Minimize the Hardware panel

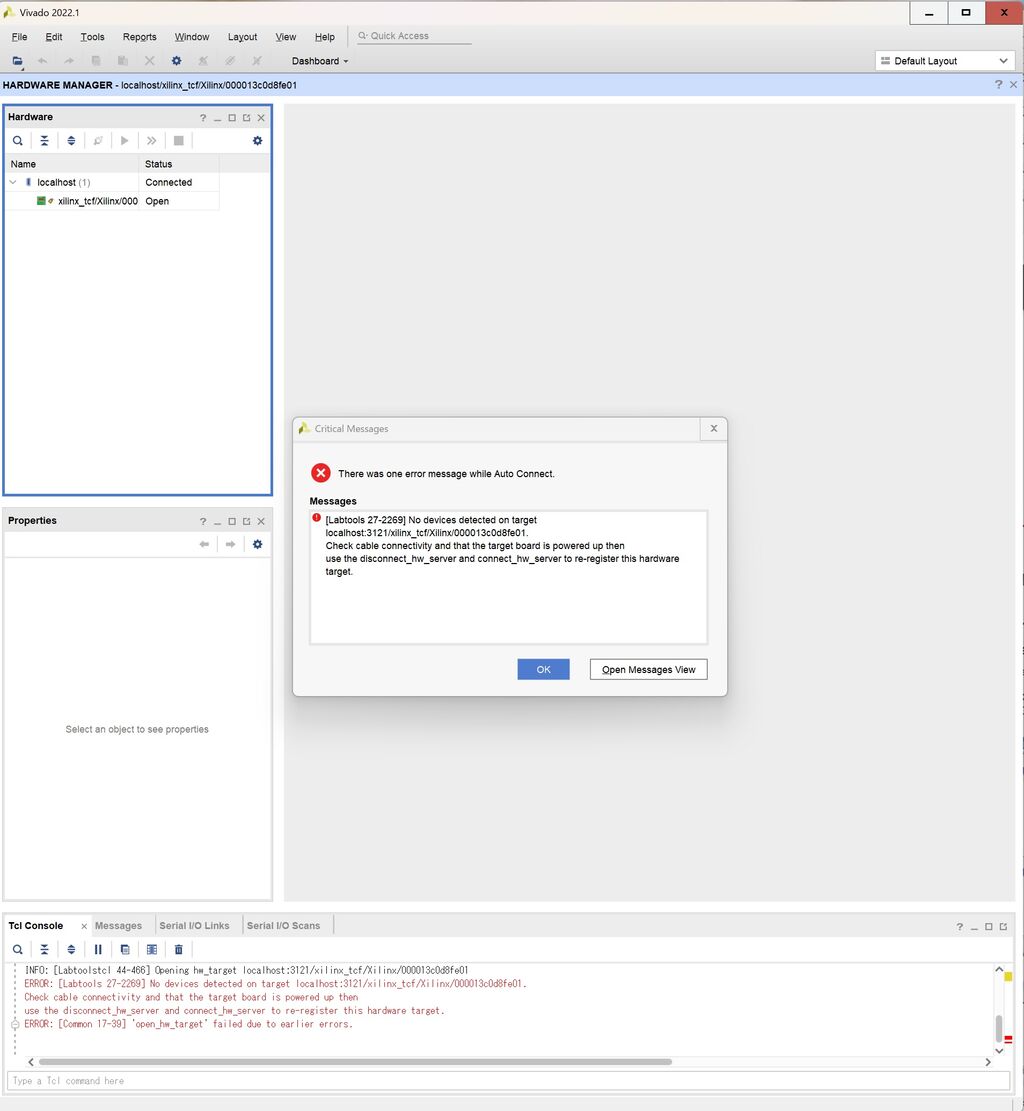[218, 118]
